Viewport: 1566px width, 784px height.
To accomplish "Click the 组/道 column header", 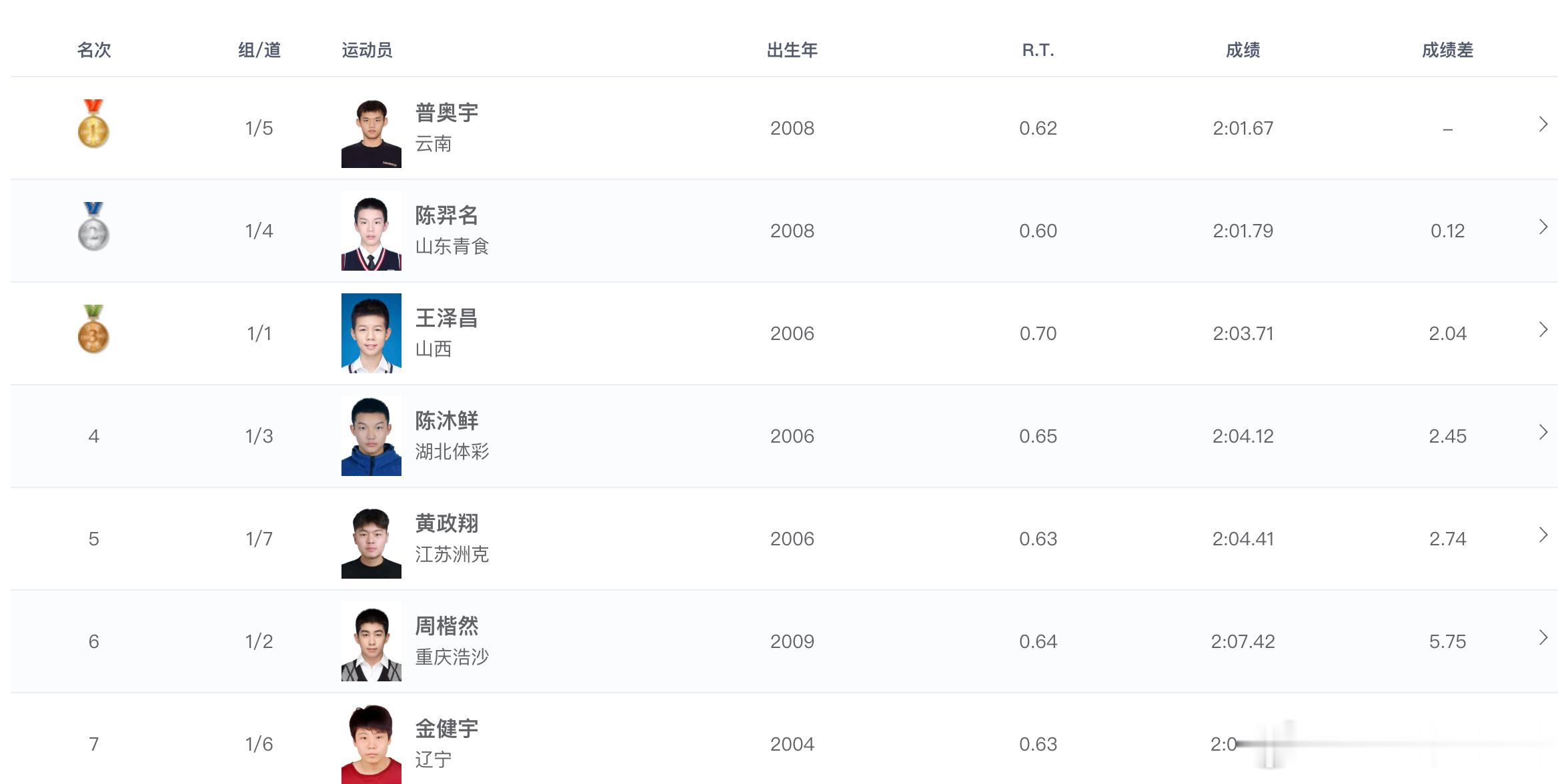I will coord(259,50).
